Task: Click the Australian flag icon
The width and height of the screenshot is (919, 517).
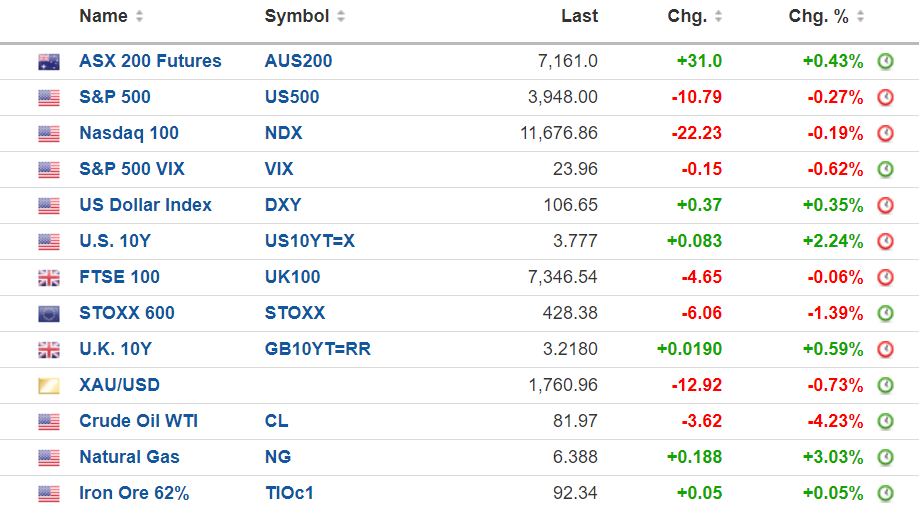Action: pos(49,61)
